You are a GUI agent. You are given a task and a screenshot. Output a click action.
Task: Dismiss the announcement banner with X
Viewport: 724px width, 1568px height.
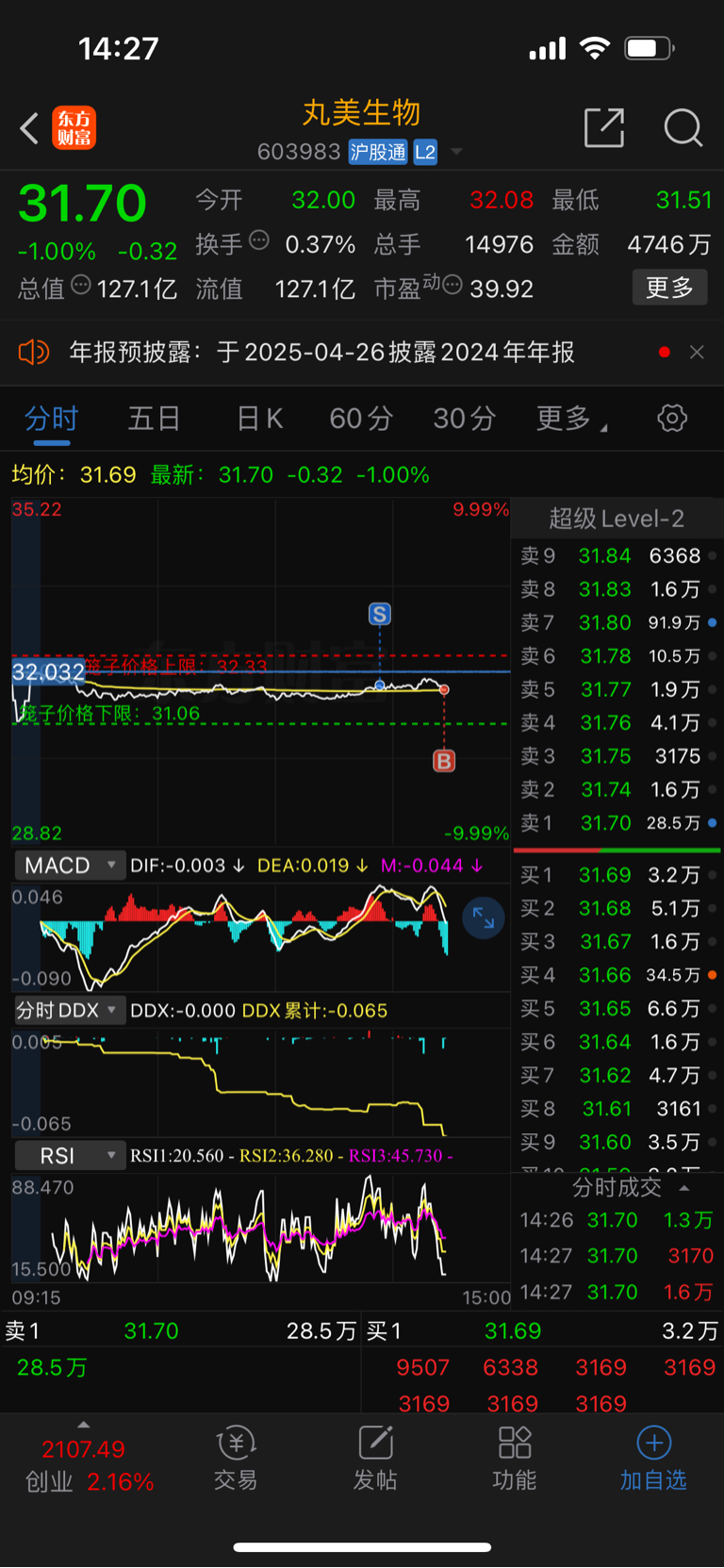coord(697,352)
